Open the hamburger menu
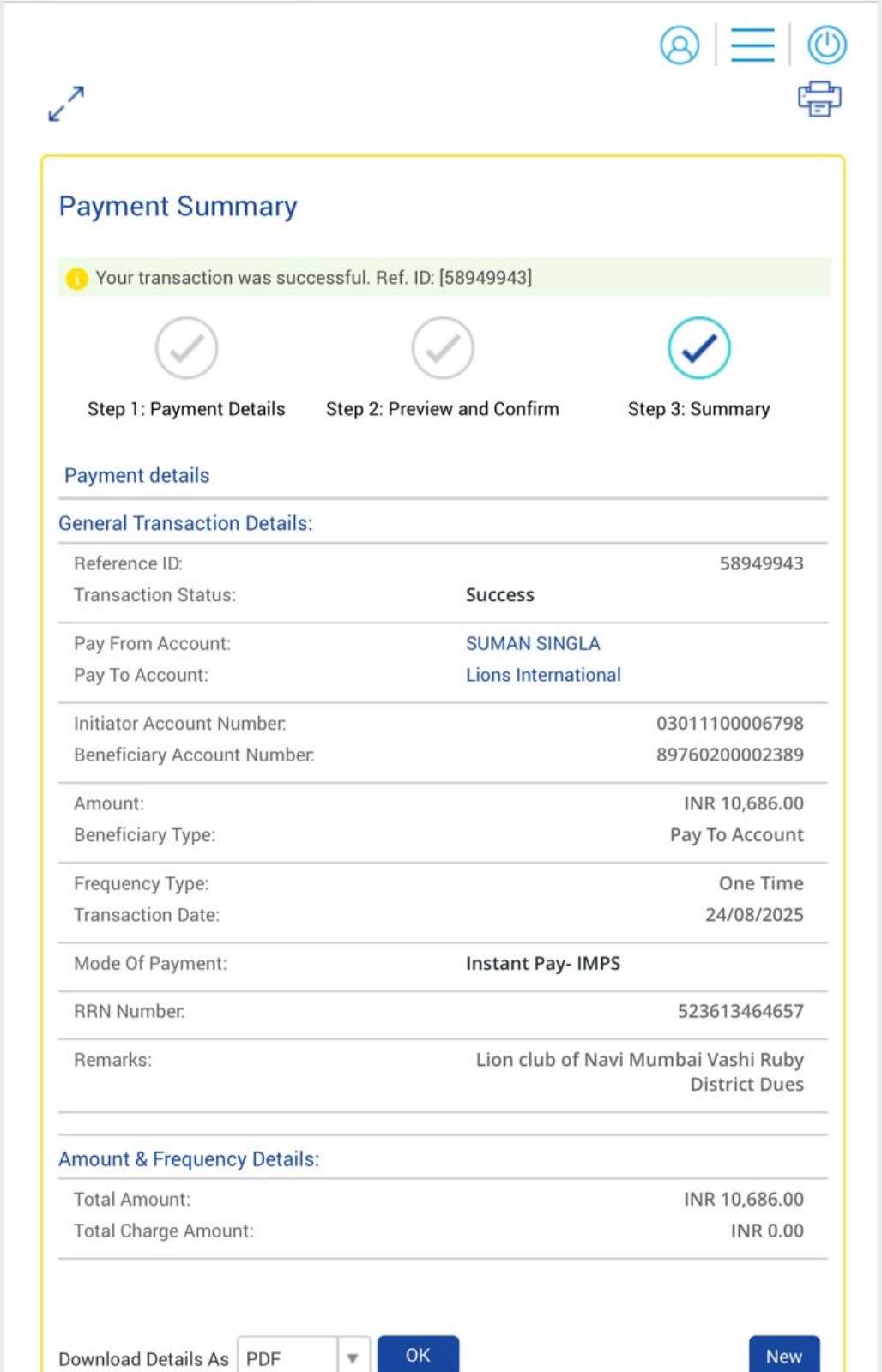882x1372 pixels. click(752, 45)
